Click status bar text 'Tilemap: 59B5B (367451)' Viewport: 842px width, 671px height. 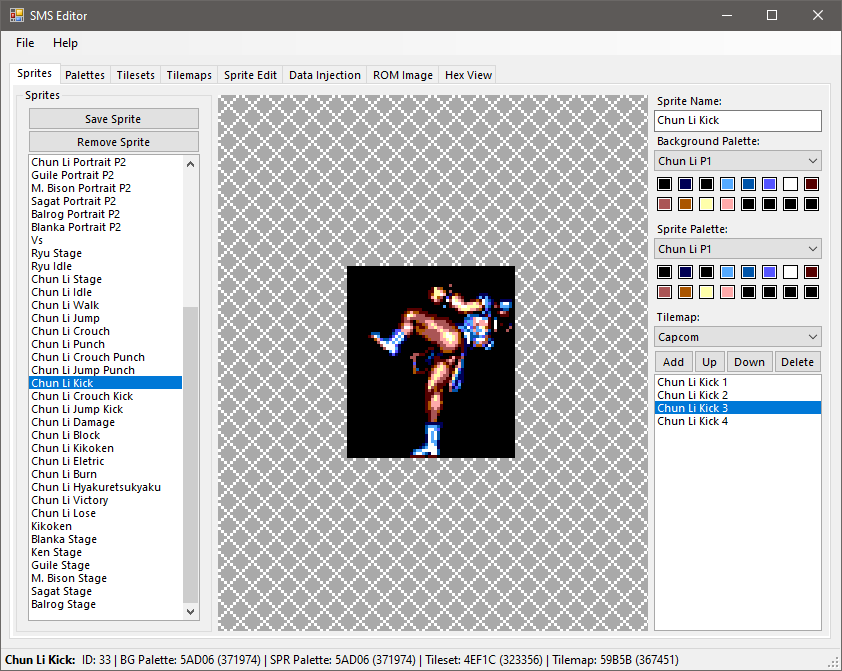[615, 660]
